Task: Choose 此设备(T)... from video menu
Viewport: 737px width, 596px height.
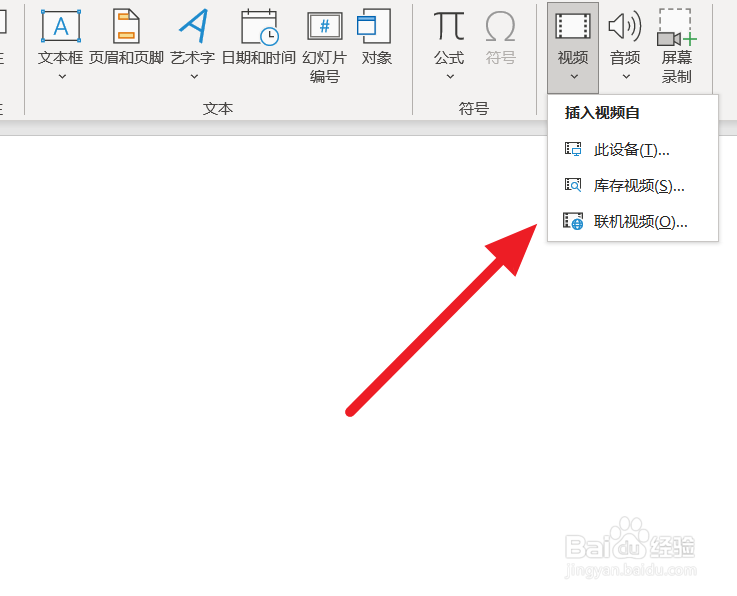Action: [x=633, y=150]
